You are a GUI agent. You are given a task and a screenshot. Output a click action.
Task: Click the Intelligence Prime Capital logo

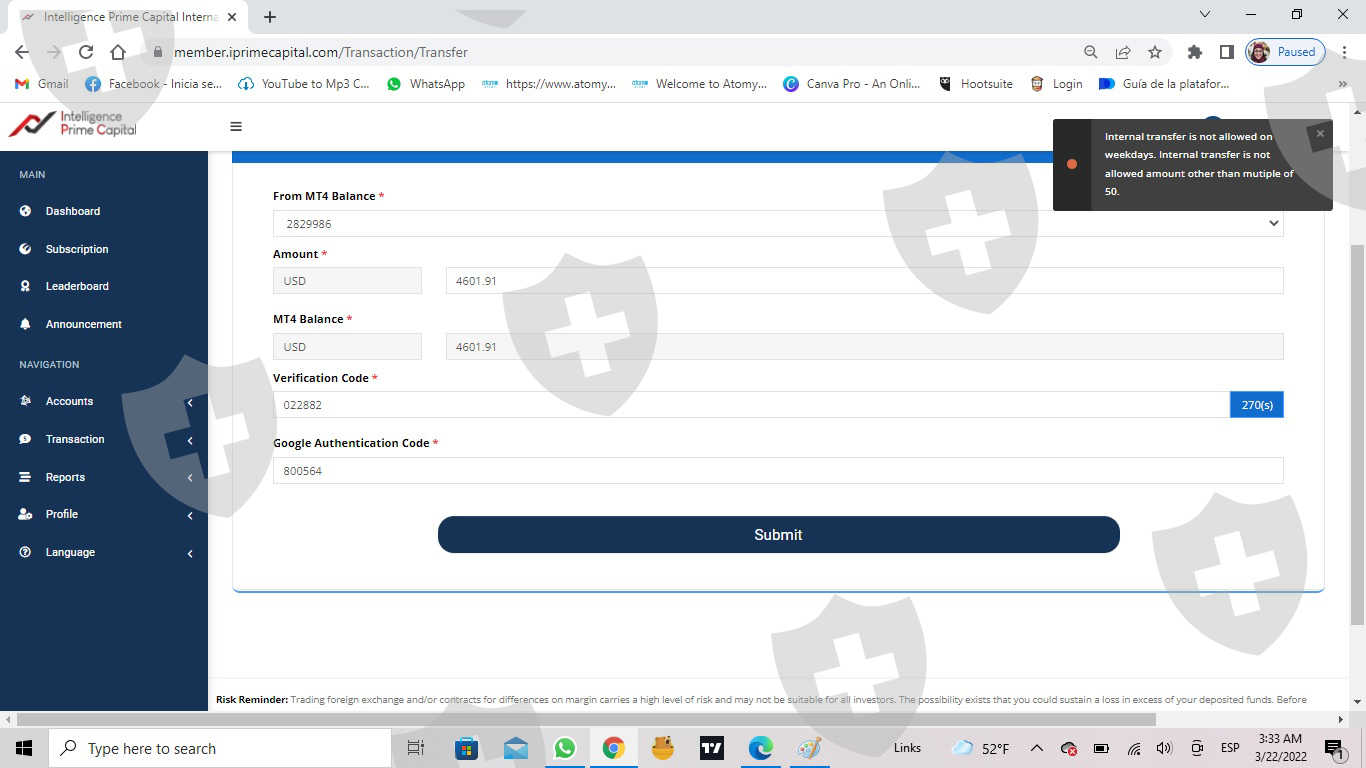click(x=73, y=124)
